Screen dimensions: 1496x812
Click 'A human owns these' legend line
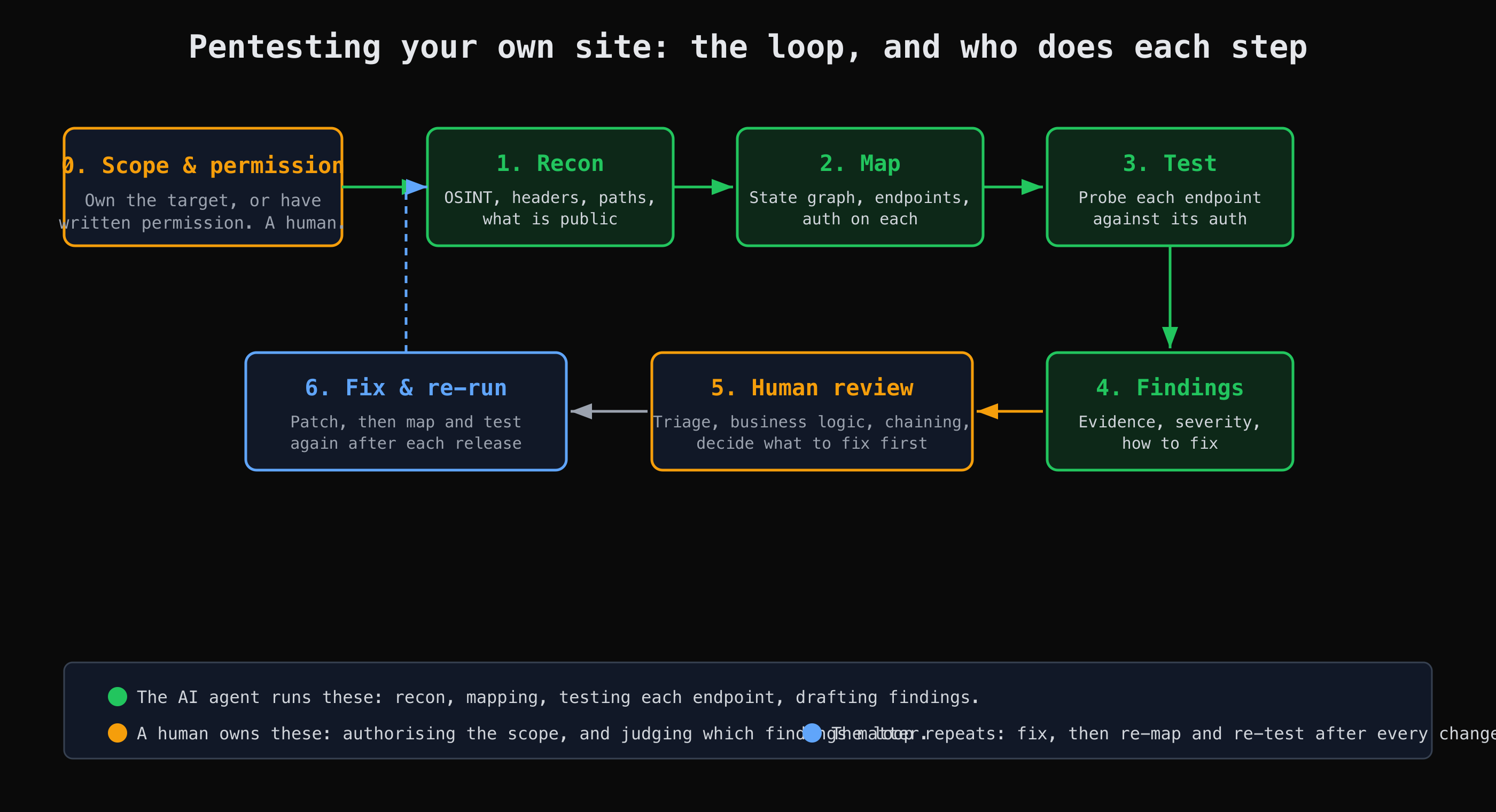(x=532, y=733)
